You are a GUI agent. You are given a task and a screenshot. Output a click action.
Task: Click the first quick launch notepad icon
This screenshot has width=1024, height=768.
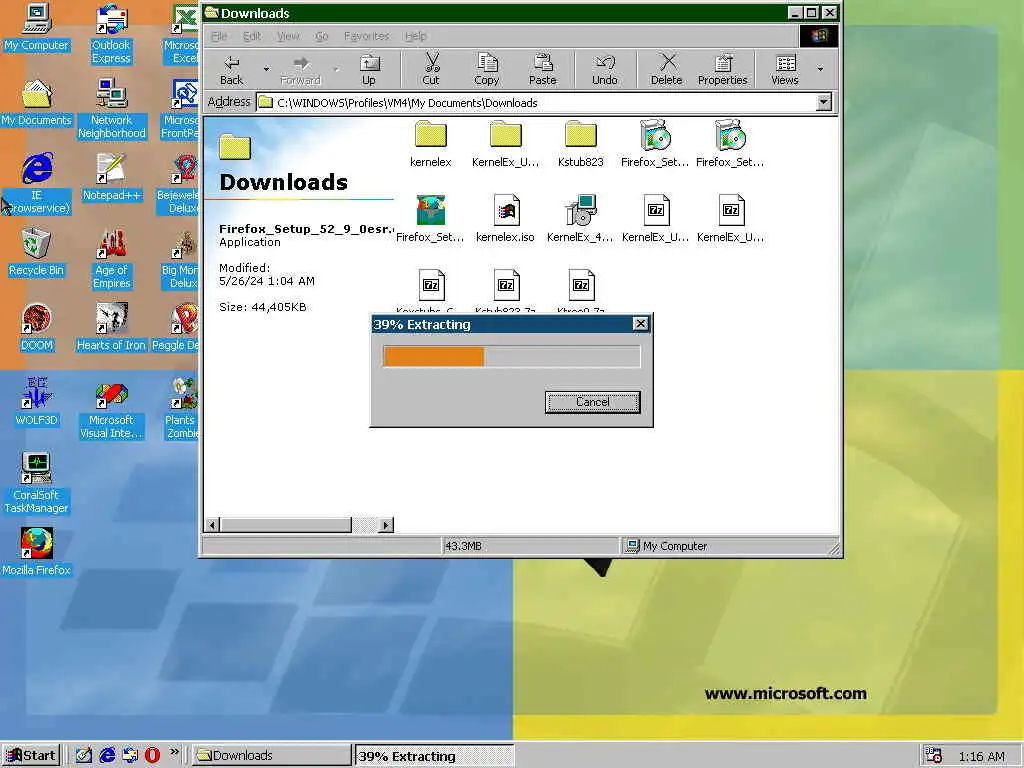(x=83, y=756)
